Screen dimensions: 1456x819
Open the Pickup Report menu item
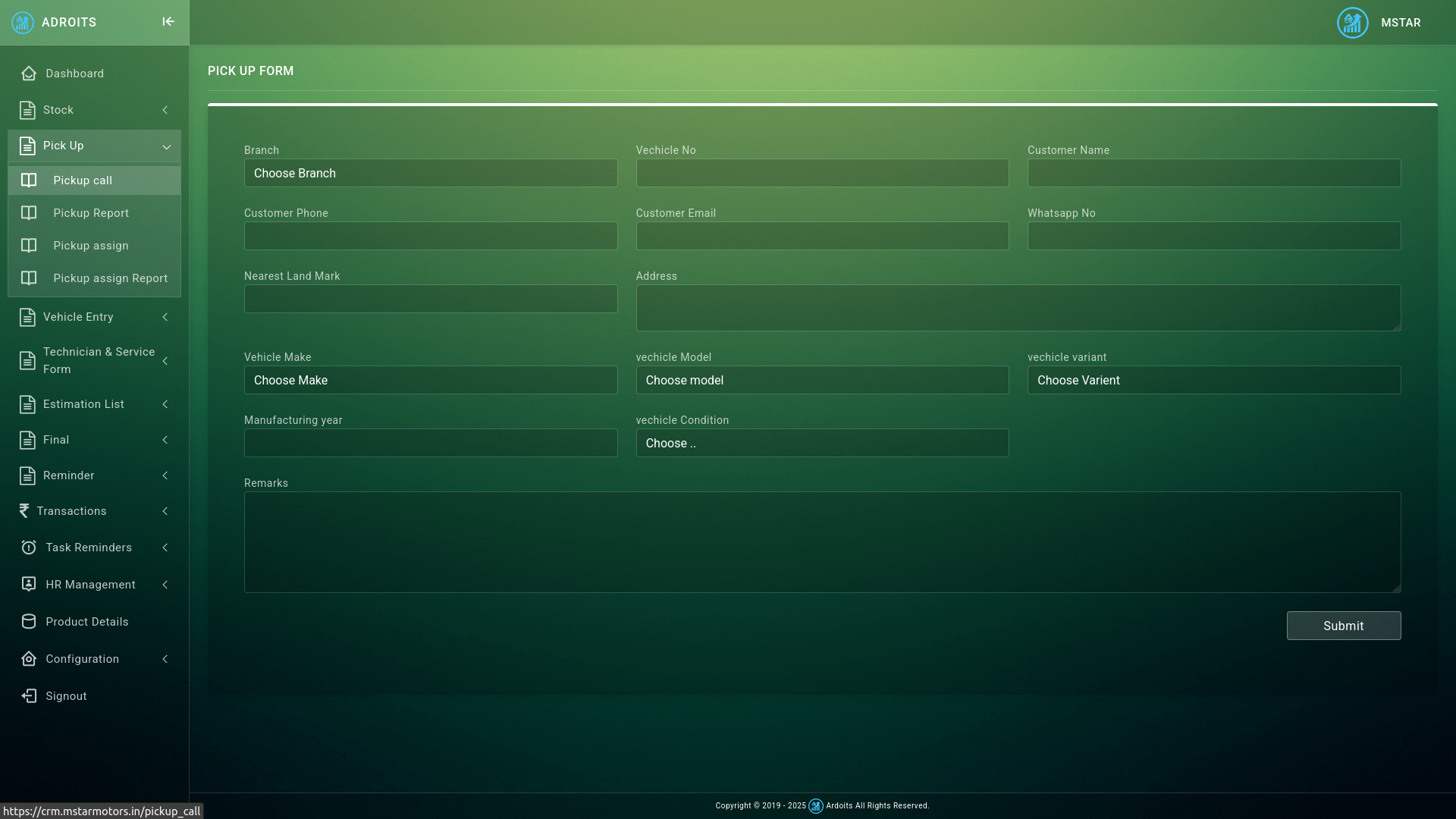(x=91, y=213)
